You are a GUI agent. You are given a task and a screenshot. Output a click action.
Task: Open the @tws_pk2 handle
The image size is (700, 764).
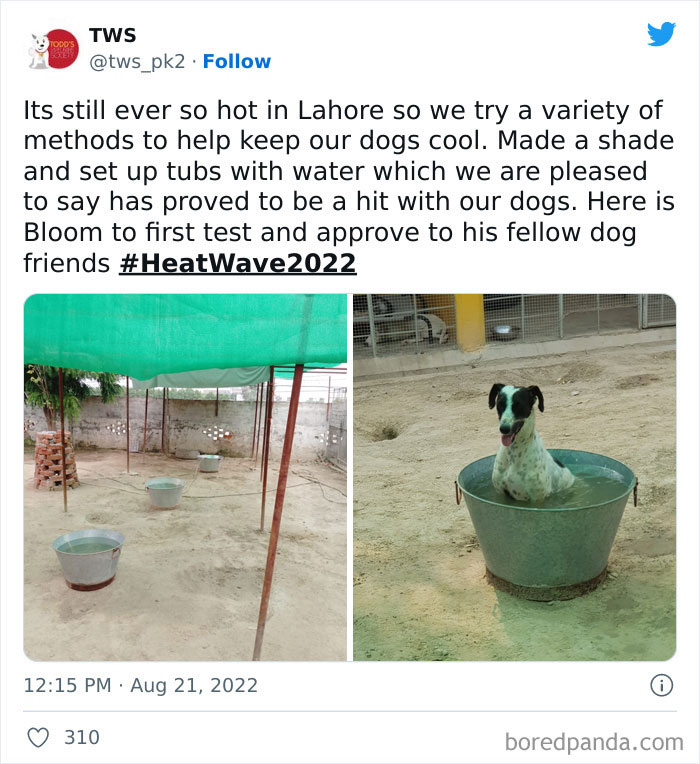click(x=137, y=62)
